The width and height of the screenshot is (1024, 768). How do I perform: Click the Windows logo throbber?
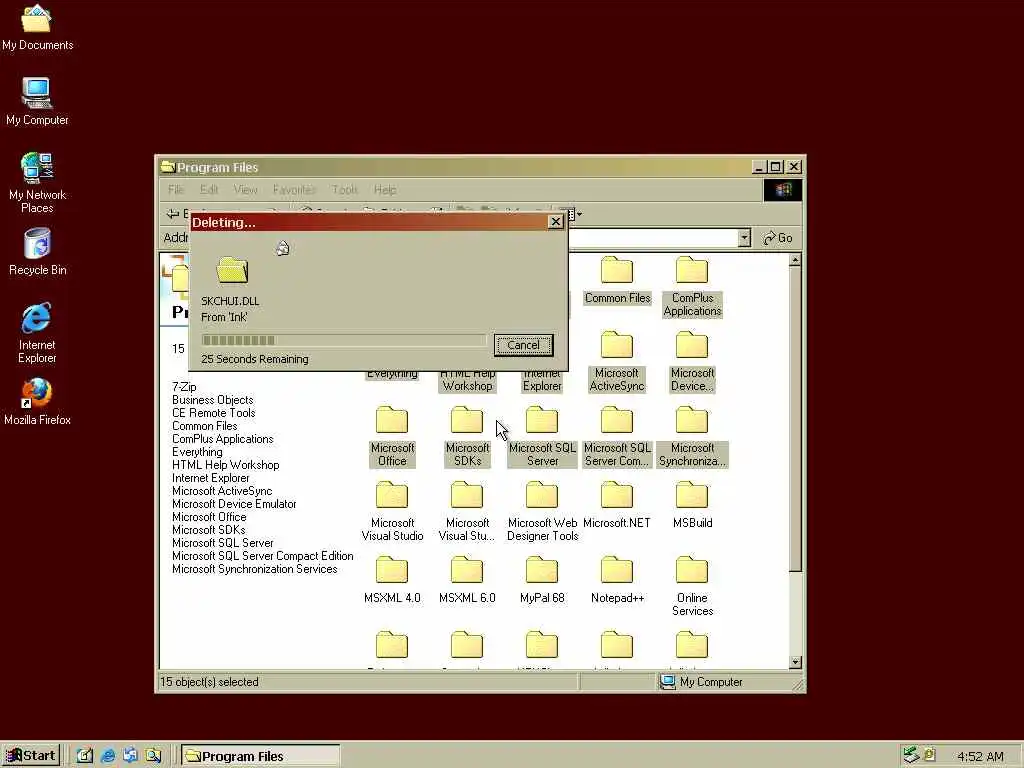[x=783, y=190]
